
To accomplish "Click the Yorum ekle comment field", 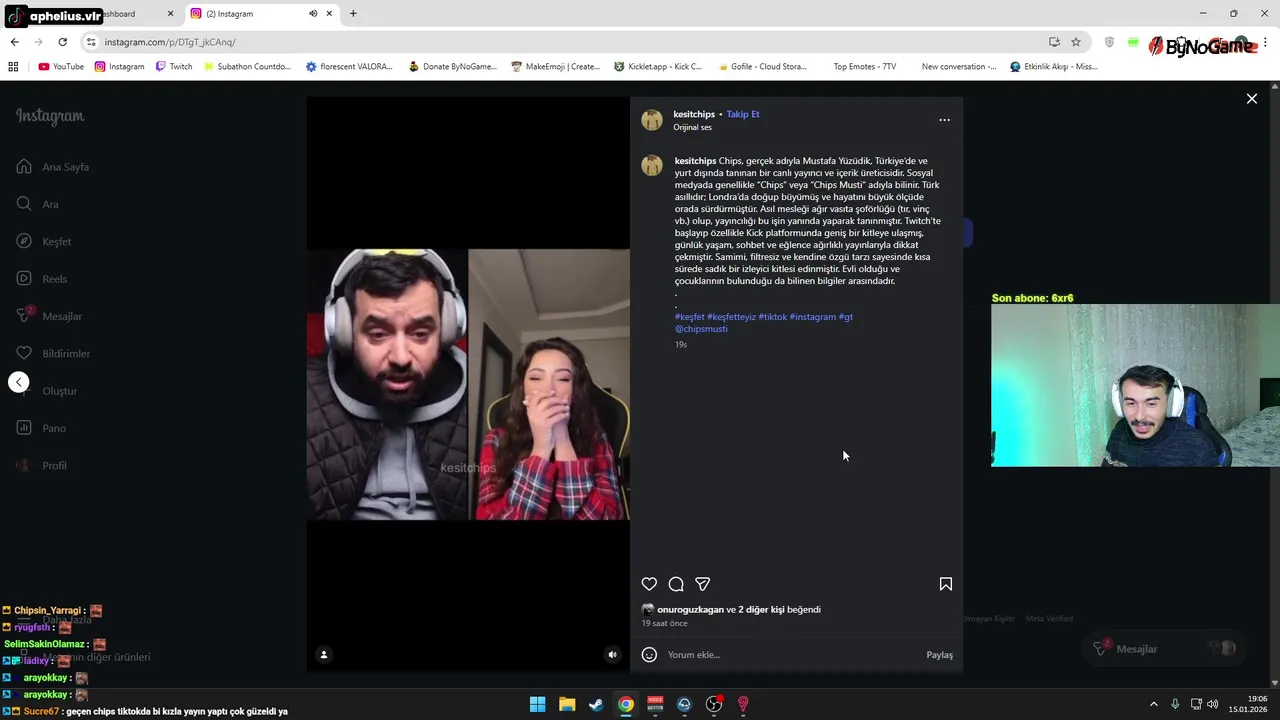I will coord(790,655).
